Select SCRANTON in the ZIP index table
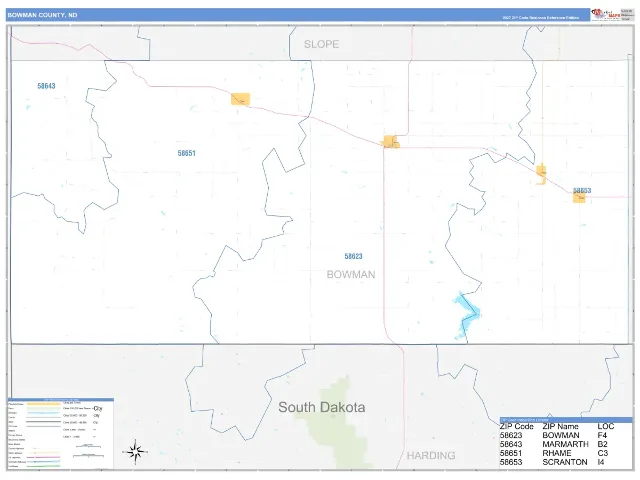The height and width of the screenshot is (480, 640). 565,462
